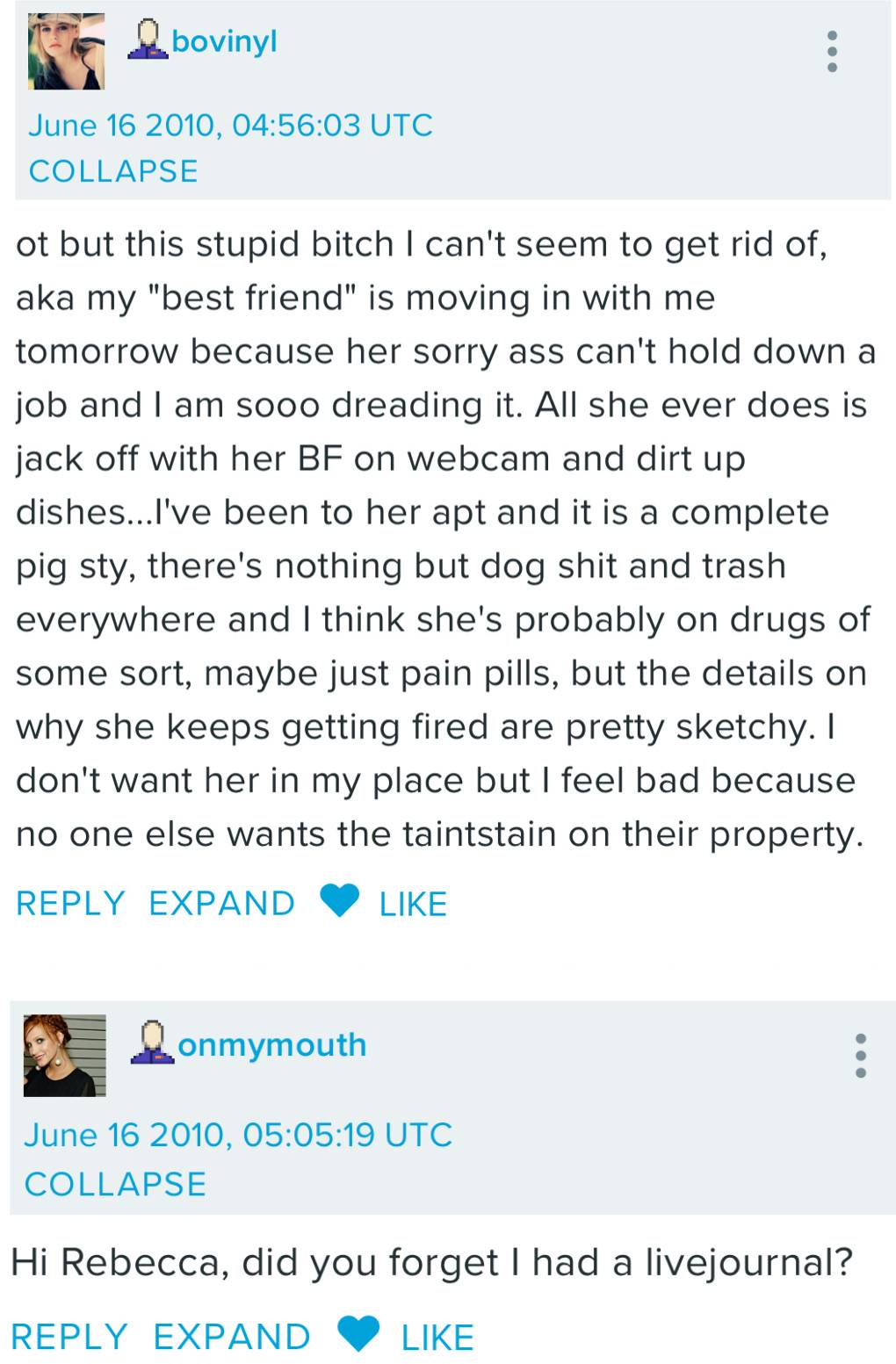Viewport: 896px width, 1364px height.
Task: Expand the thread under bovinyl's comment
Action: 221,903
